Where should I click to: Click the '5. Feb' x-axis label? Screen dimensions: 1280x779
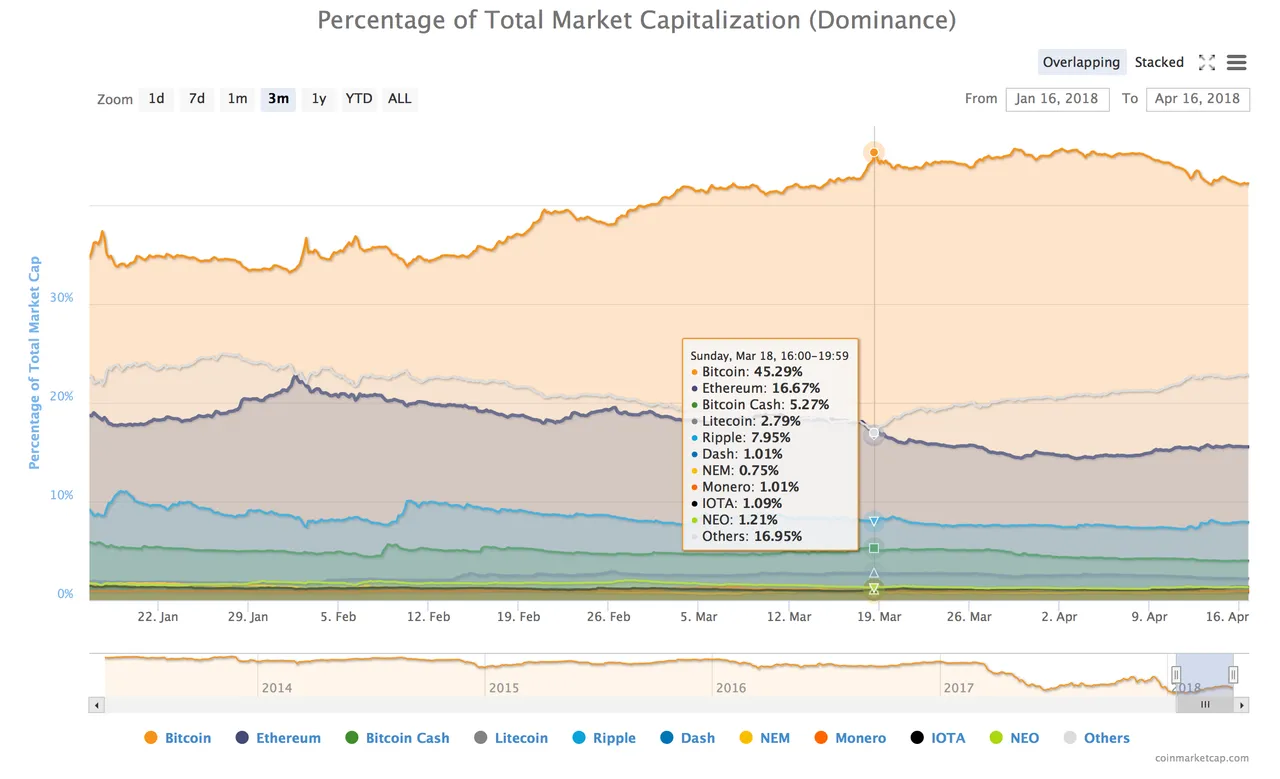coord(338,617)
